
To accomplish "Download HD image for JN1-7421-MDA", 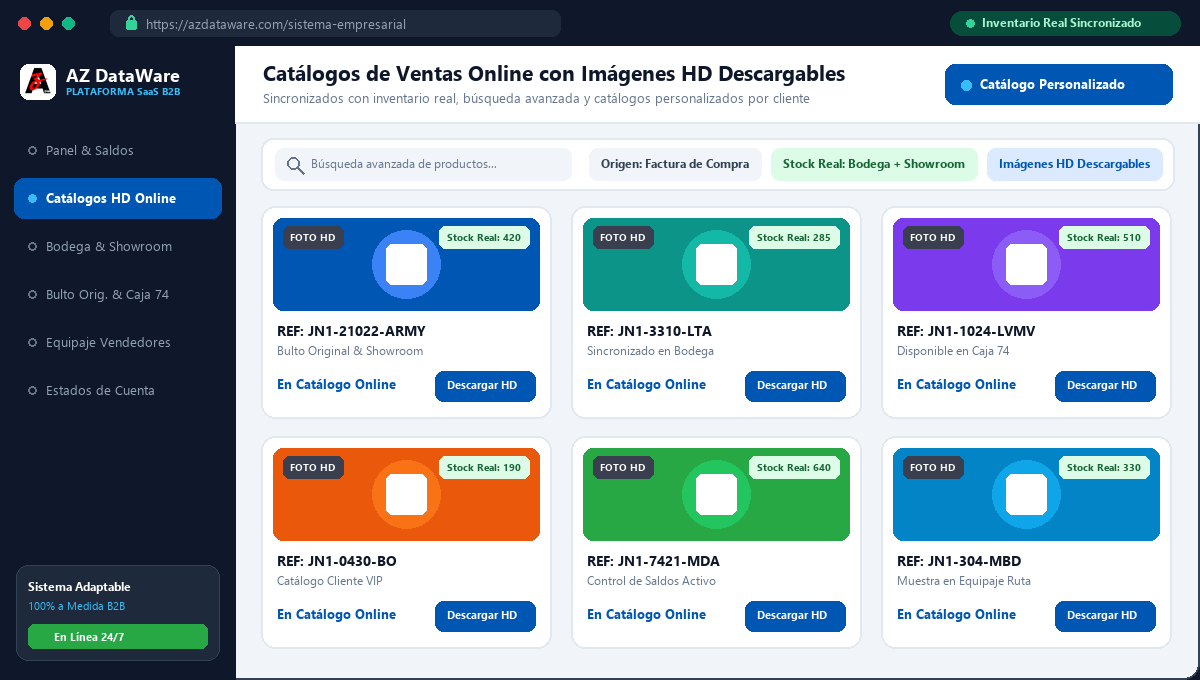I will (x=795, y=616).
